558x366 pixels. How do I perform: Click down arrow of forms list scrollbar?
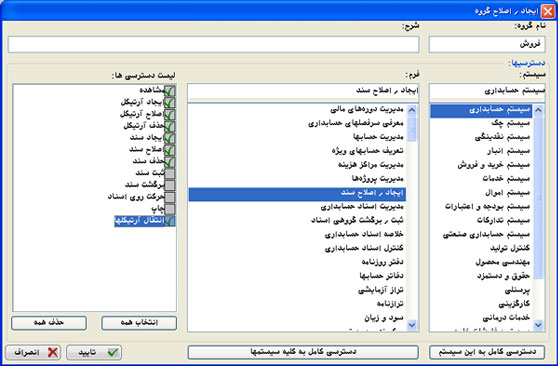[x=412, y=325]
